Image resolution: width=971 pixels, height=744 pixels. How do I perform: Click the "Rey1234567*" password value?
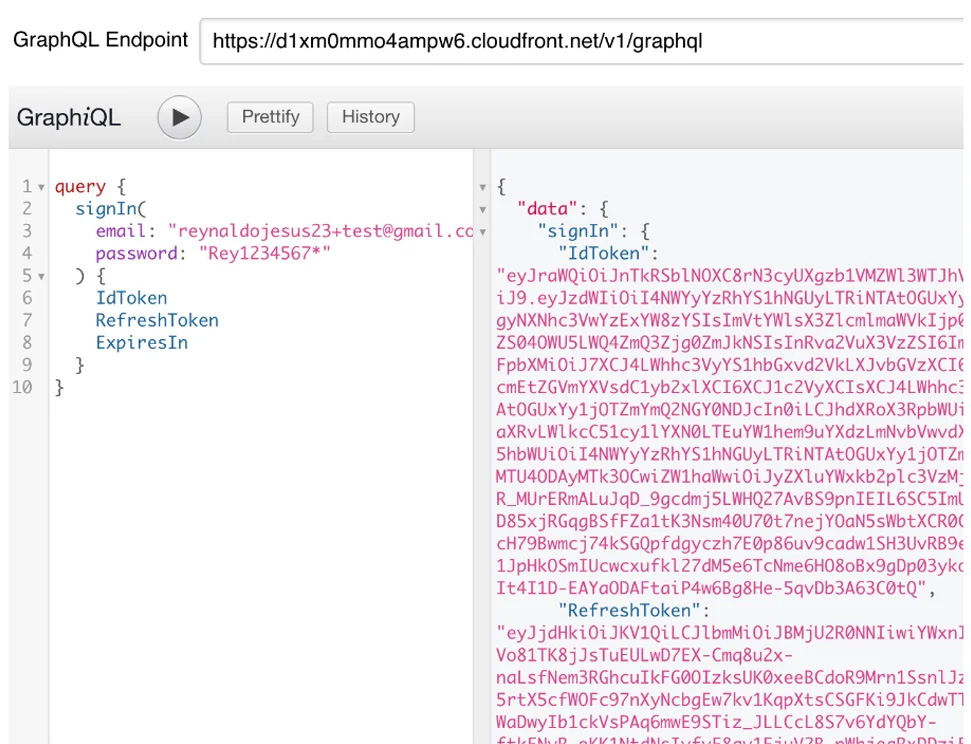pyautogui.click(x=264, y=253)
